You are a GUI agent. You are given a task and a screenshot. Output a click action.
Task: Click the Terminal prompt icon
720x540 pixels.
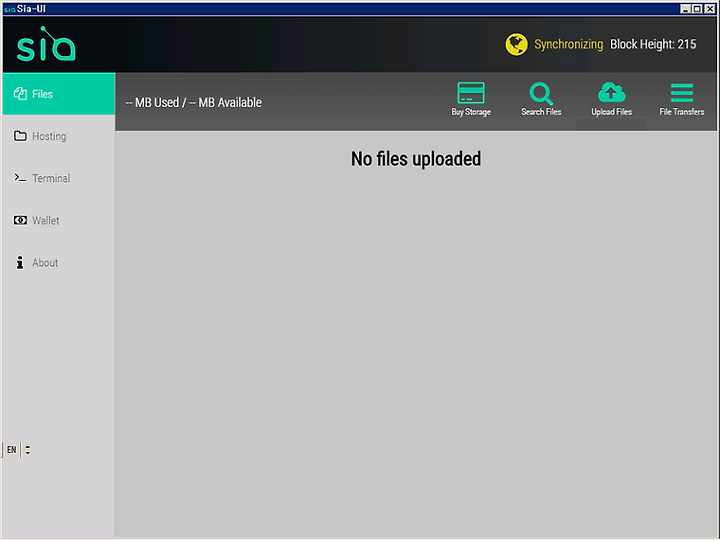(20, 178)
